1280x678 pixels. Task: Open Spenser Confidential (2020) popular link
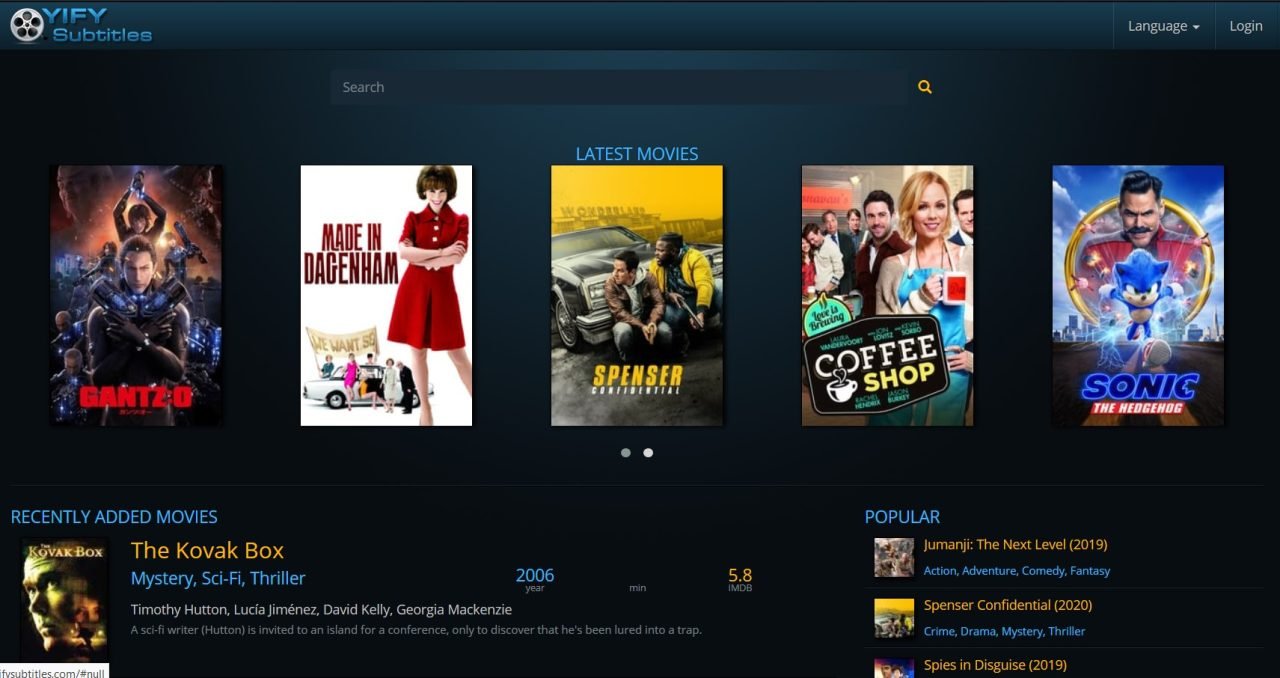click(x=1008, y=605)
